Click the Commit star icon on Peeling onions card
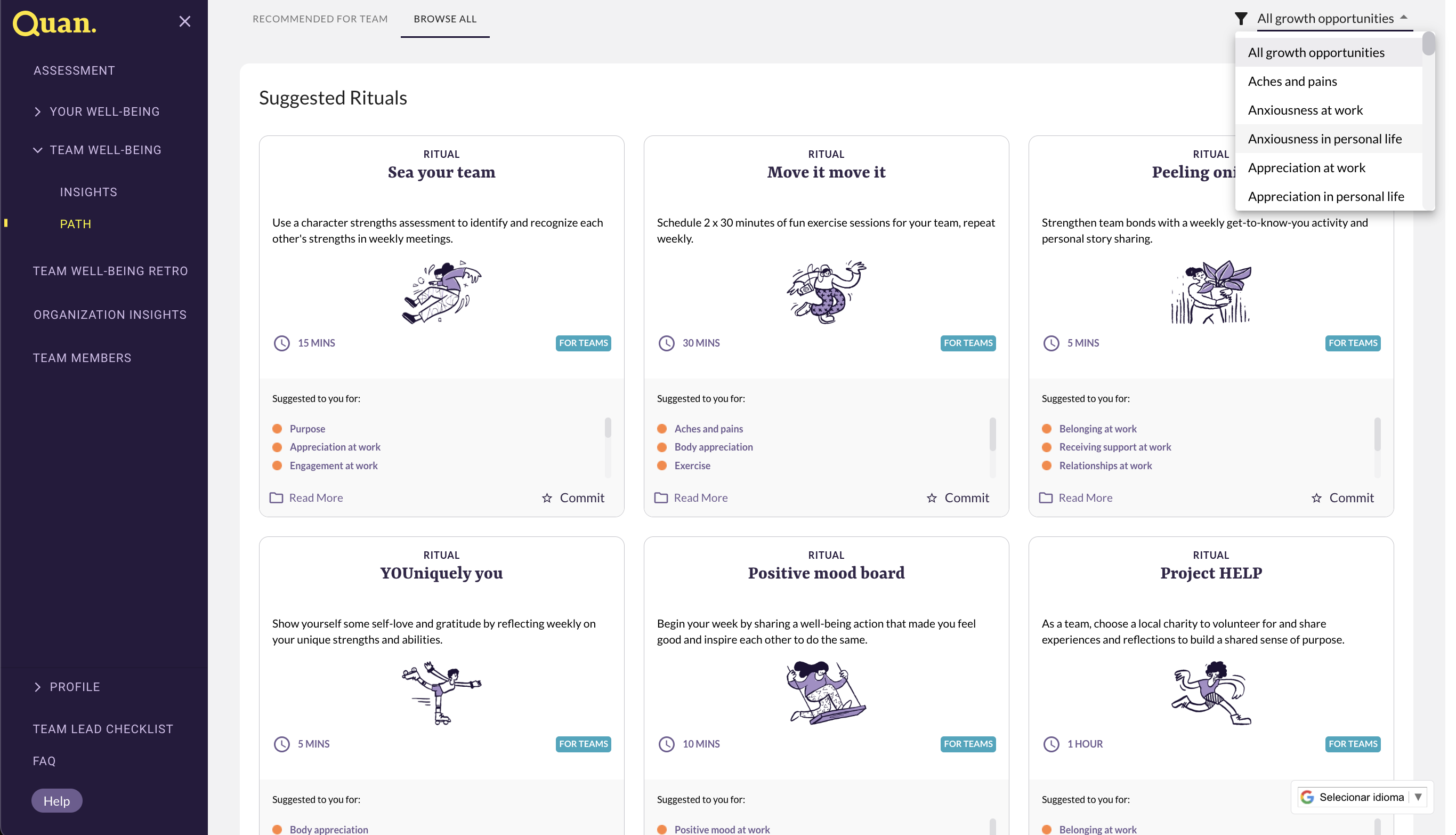 tap(1316, 498)
